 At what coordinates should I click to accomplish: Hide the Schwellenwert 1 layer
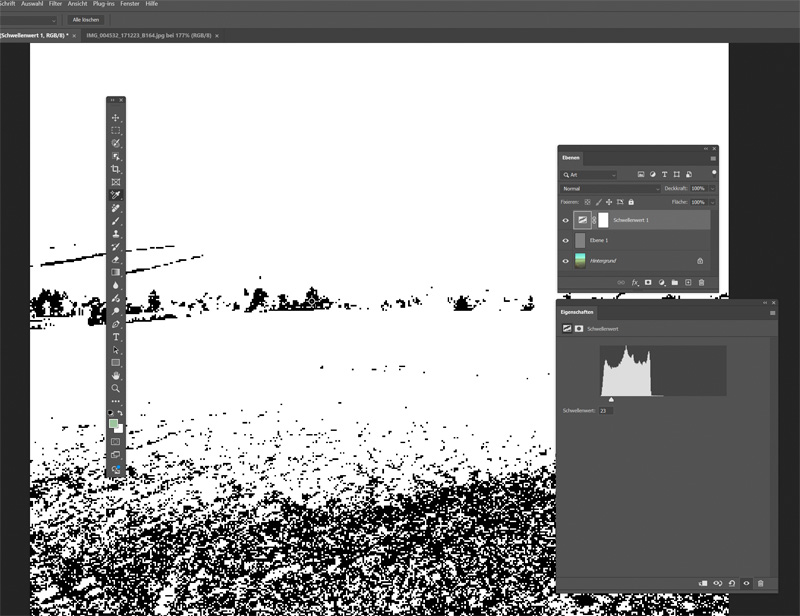pos(565,220)
